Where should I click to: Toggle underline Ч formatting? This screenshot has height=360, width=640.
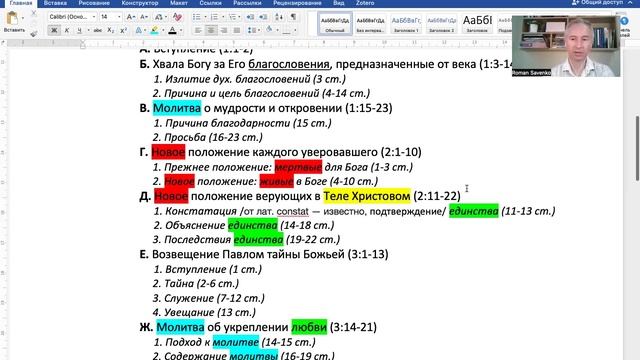[79, 30]
